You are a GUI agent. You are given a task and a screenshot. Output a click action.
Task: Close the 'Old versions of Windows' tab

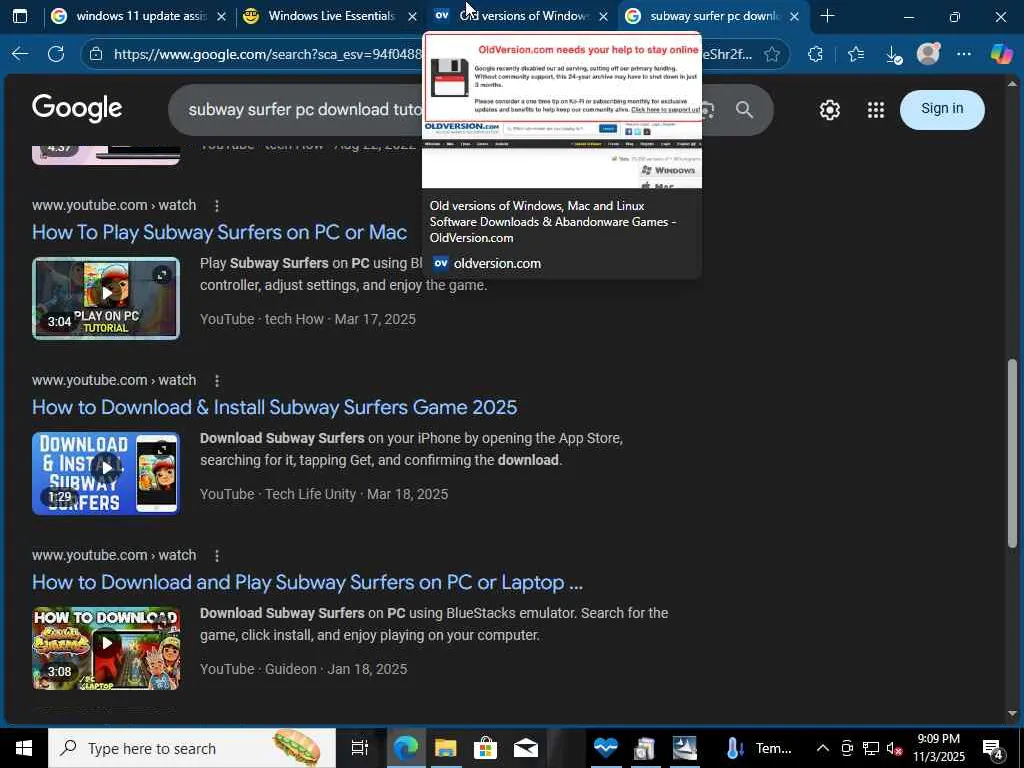pos(603,16)
